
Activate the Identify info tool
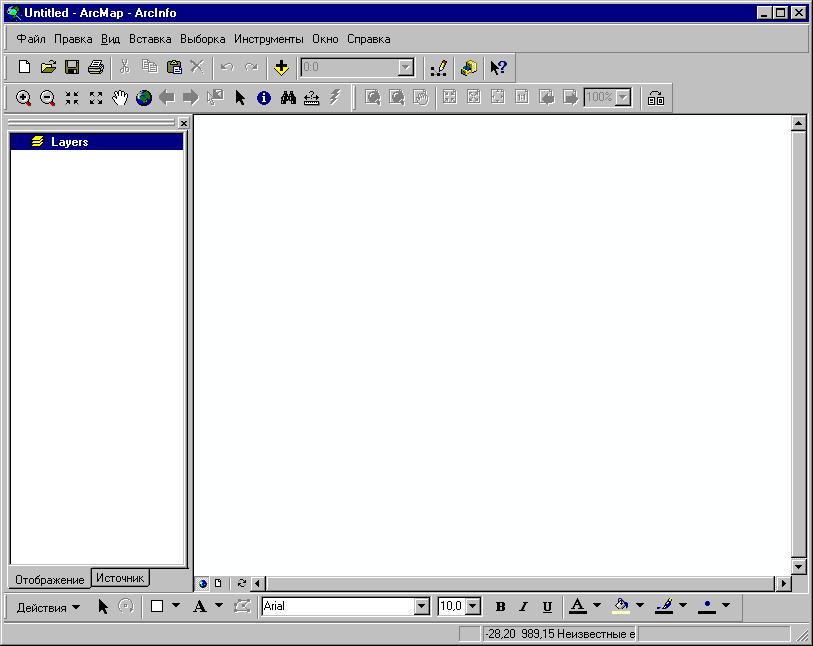point(264,97)
